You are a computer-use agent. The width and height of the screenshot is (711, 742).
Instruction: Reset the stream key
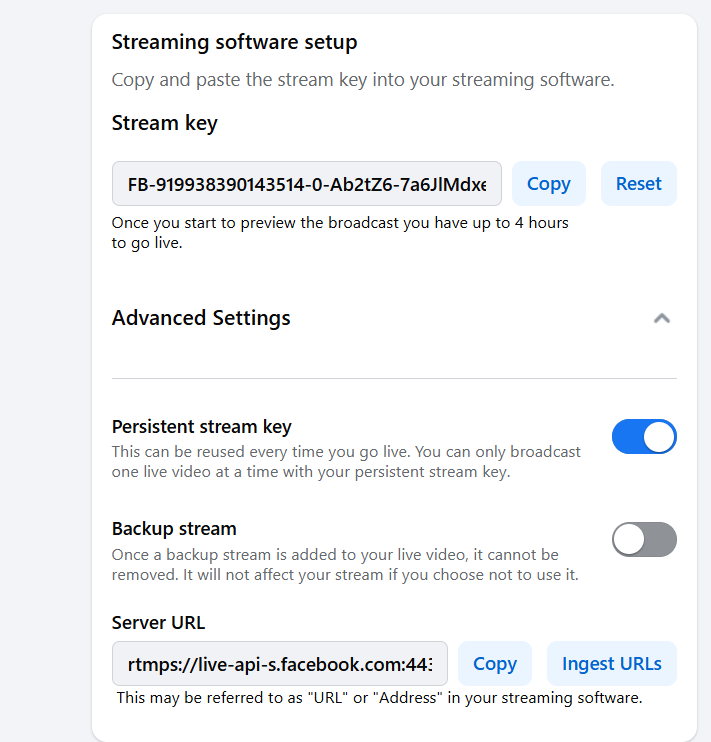[x=638, y=184]
